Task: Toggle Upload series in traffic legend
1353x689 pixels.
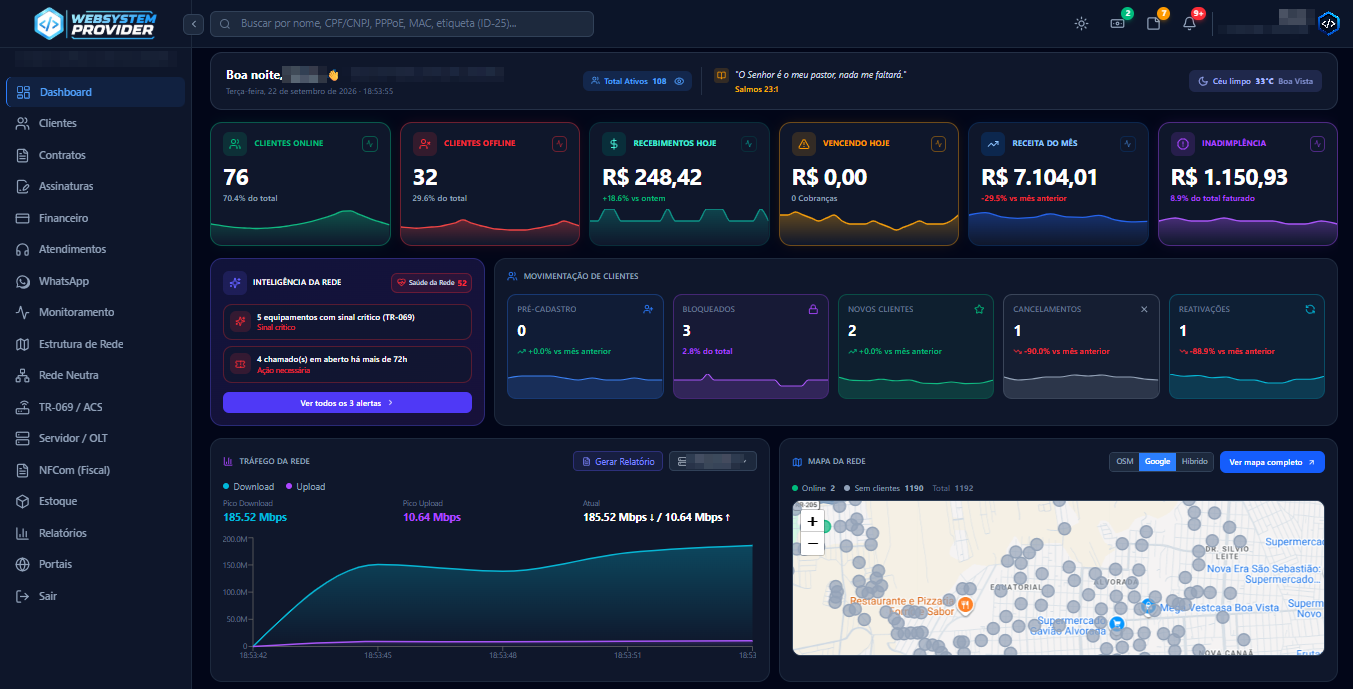Action: tap(305, 486)
